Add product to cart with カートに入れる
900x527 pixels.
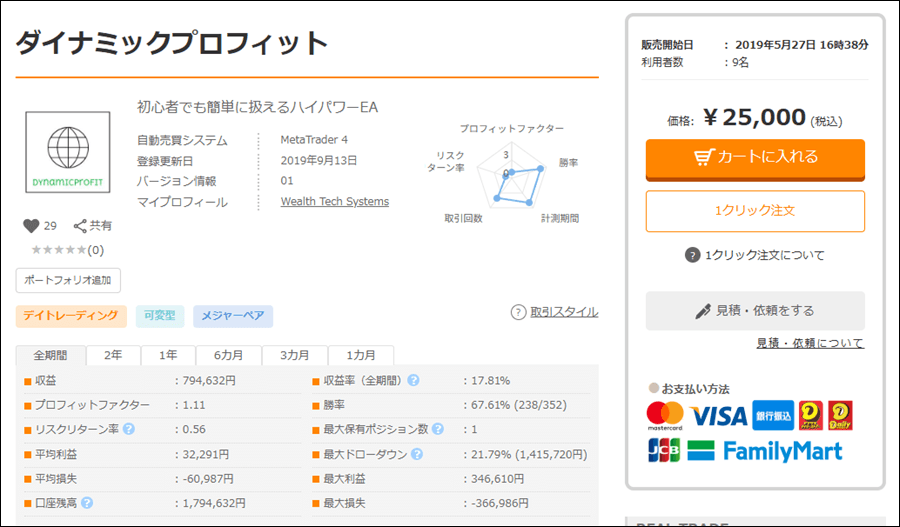tap(755, 157)
